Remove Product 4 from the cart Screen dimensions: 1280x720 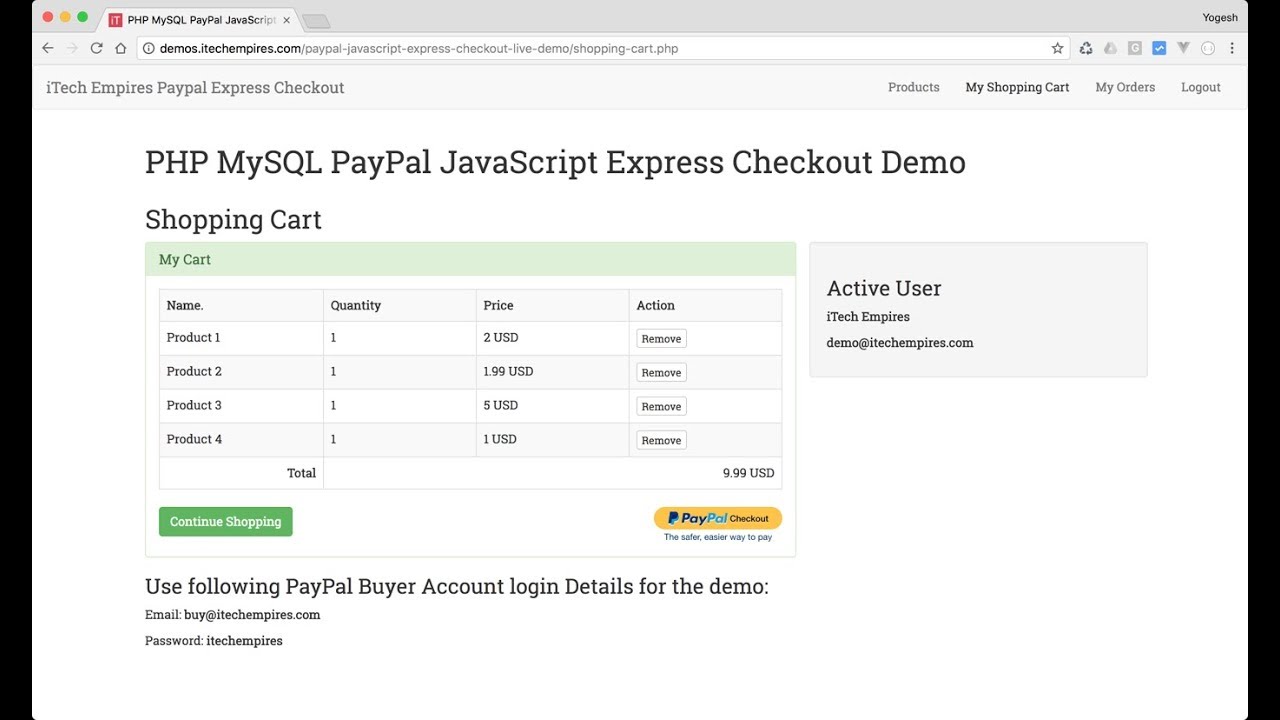661,441
